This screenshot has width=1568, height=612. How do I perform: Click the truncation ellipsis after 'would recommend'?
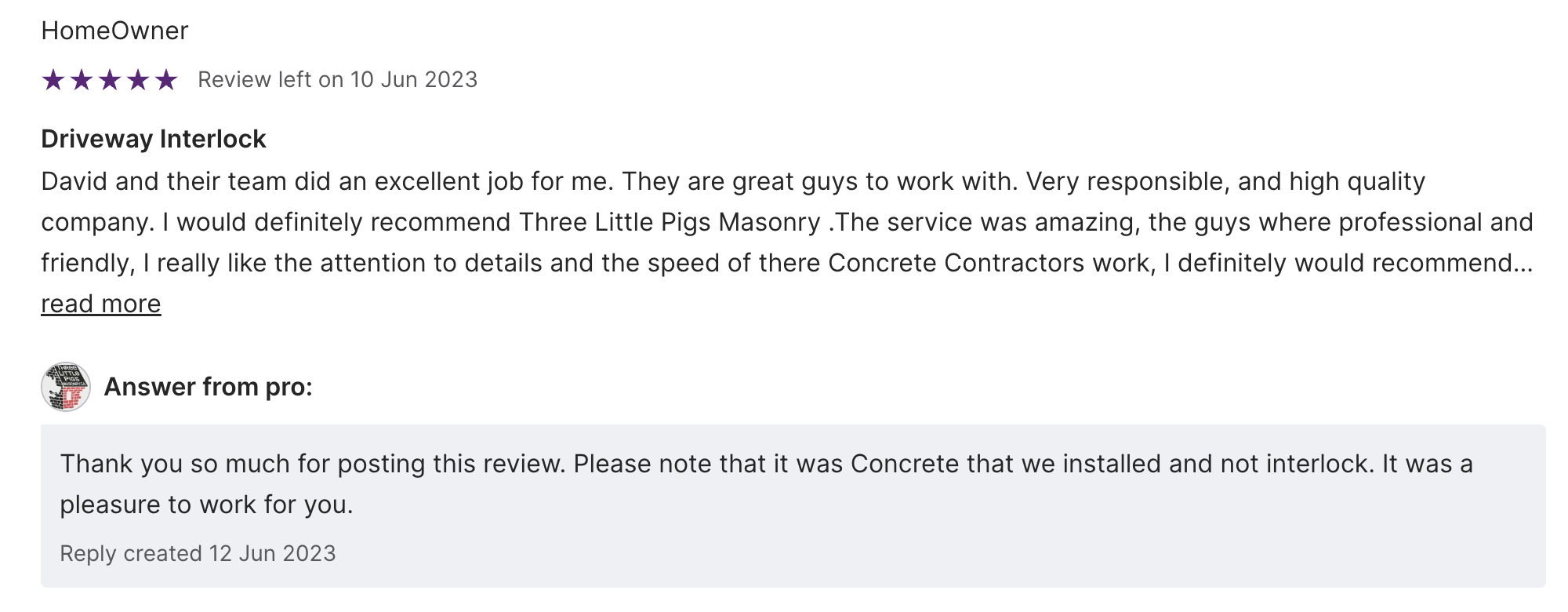(1523, 264)
